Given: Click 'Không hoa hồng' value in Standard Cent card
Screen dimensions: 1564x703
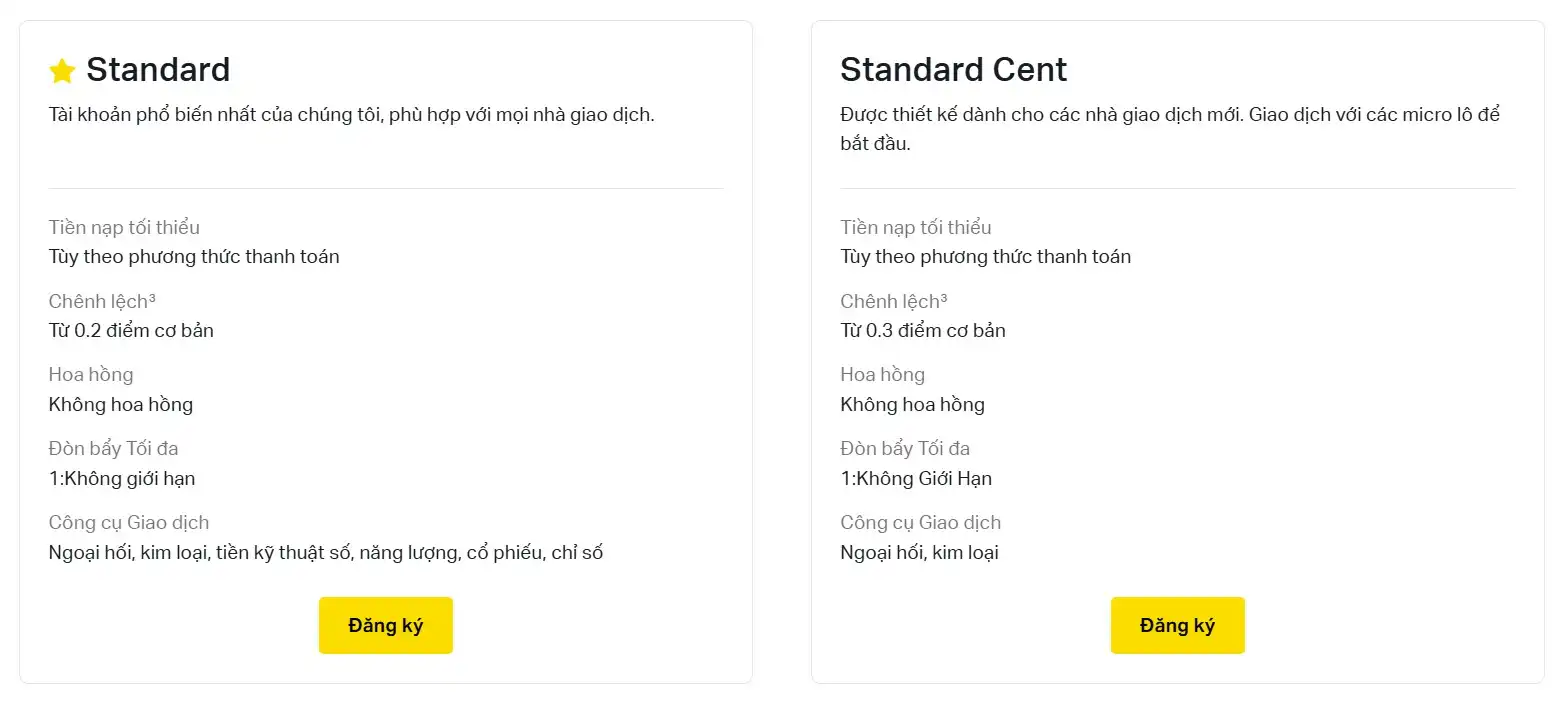Looking at the screenshot, I should 912,404.
